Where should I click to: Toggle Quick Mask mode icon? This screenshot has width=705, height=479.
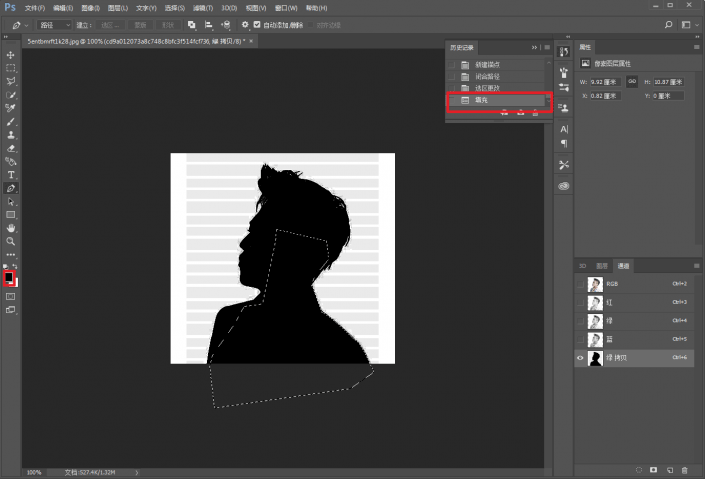(10, 296)
